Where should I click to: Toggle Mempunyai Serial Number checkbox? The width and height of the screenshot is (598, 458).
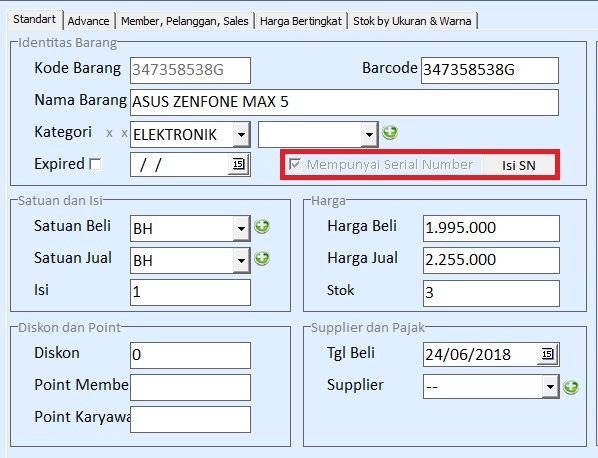[295, 165]
